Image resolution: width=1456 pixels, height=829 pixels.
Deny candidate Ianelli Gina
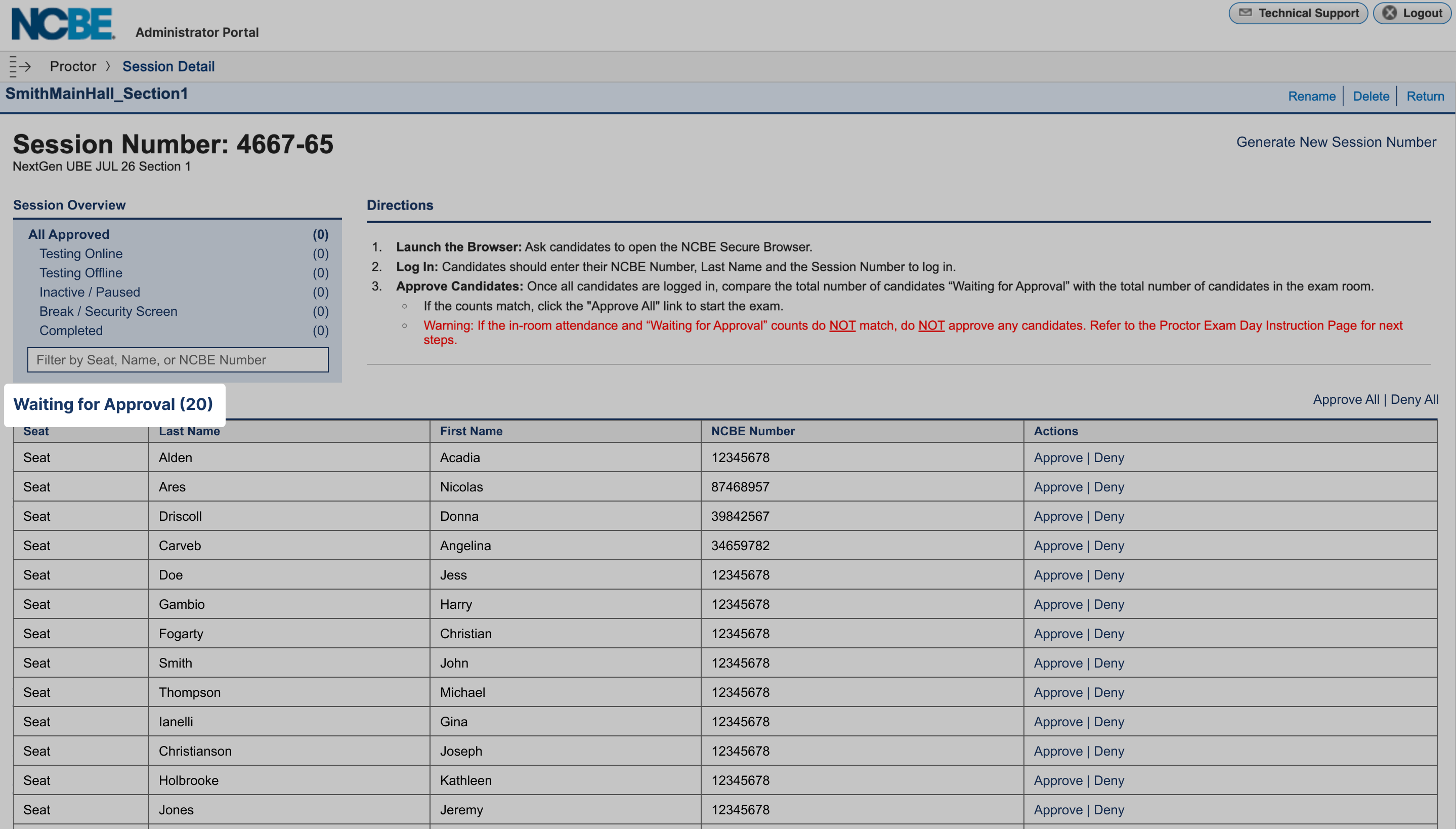[x=1109, y=722]
